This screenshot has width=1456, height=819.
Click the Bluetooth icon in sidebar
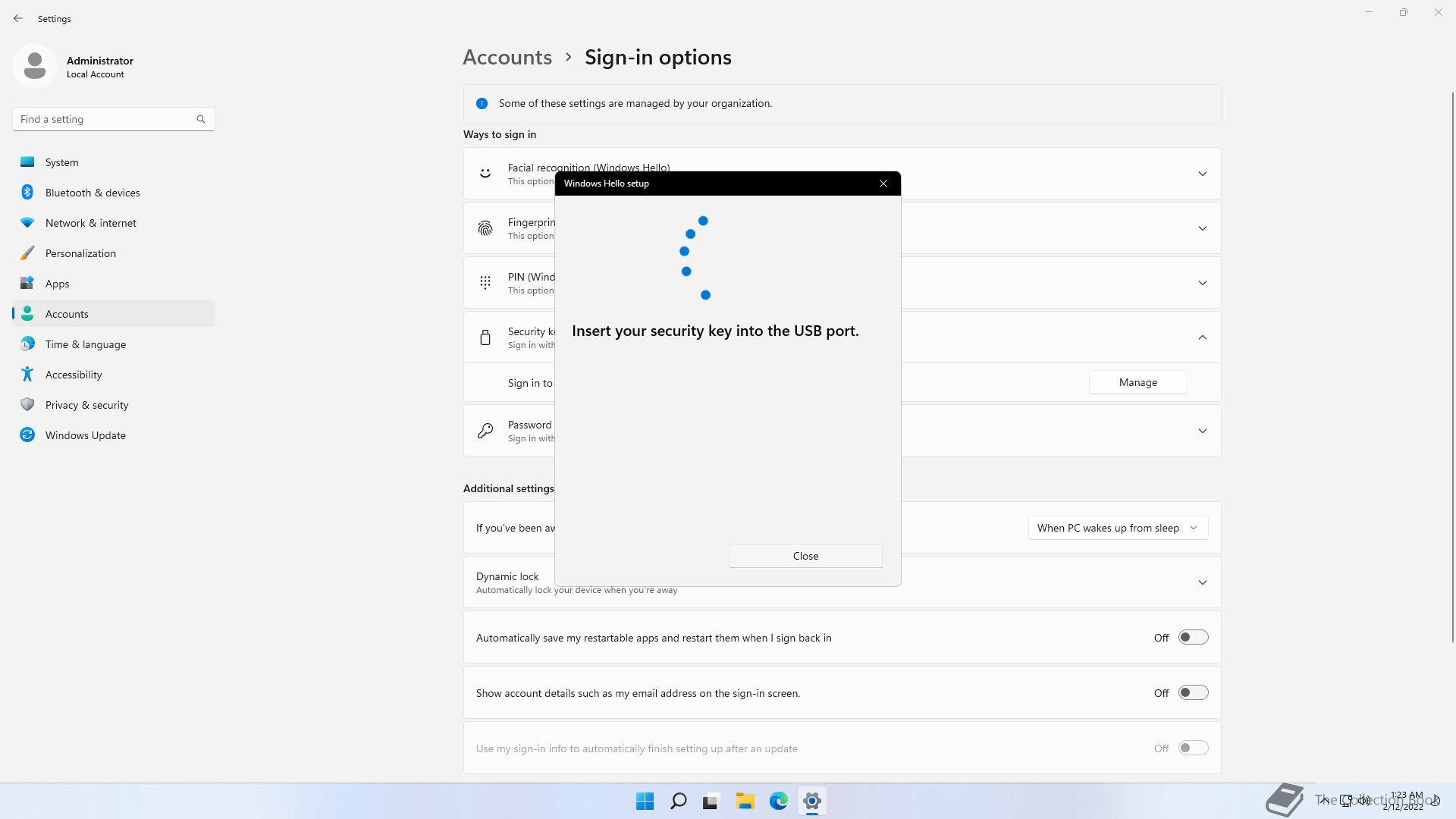(27, 192)
